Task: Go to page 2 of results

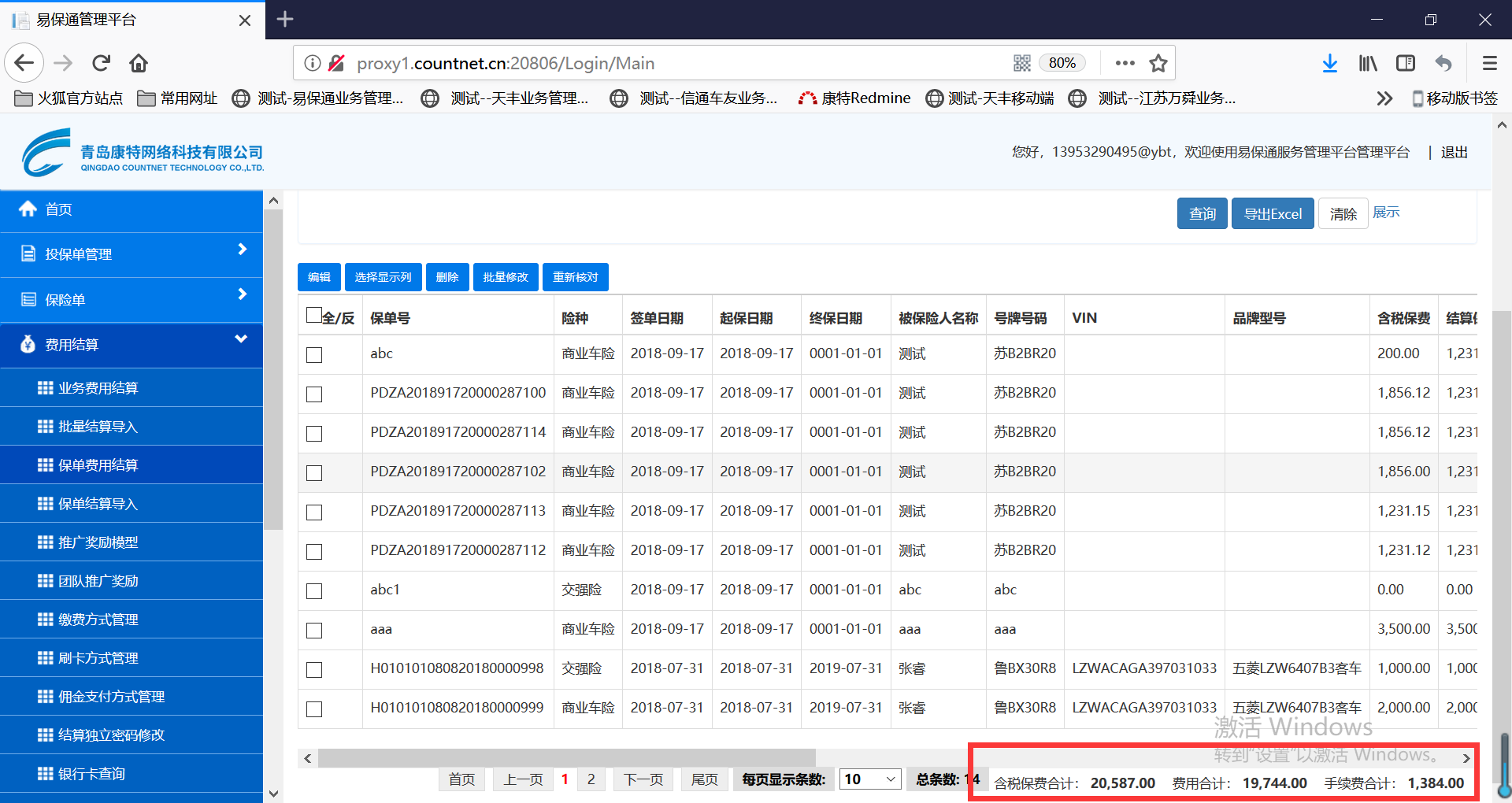Action: coord(591,779)
